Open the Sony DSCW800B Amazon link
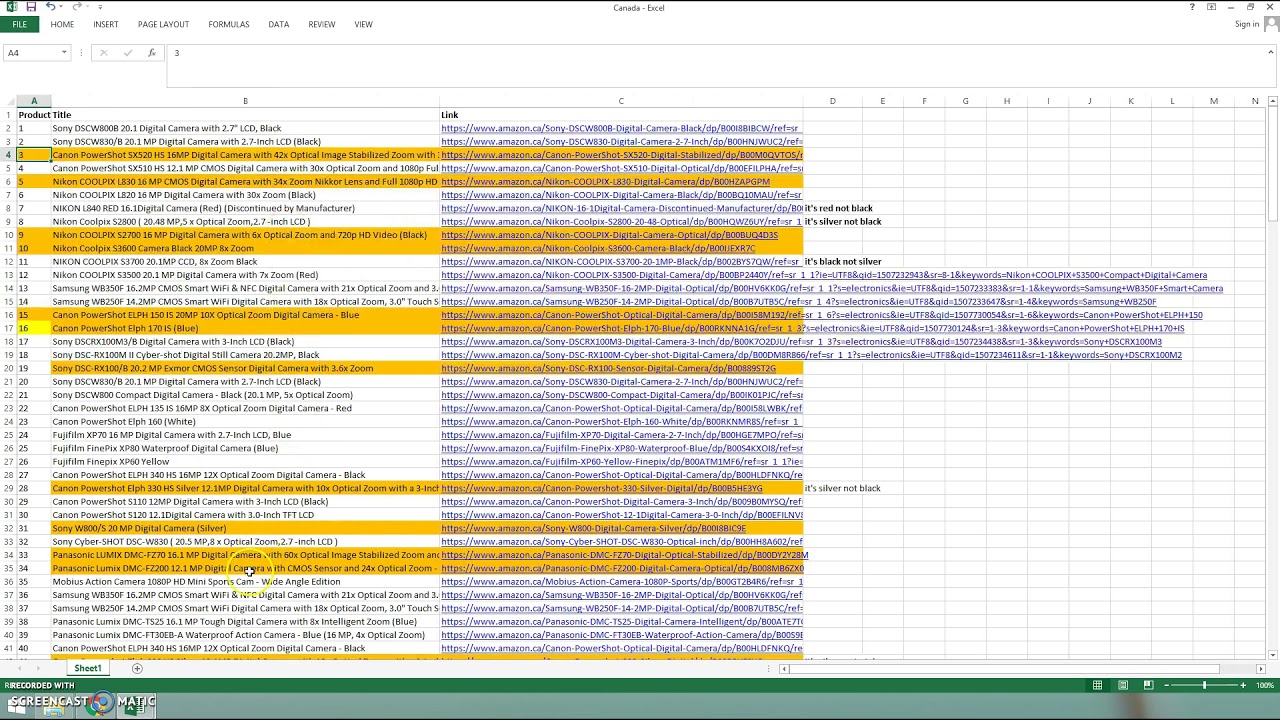The width and height of the screenshot is (1280, 720). coord(620,128)
